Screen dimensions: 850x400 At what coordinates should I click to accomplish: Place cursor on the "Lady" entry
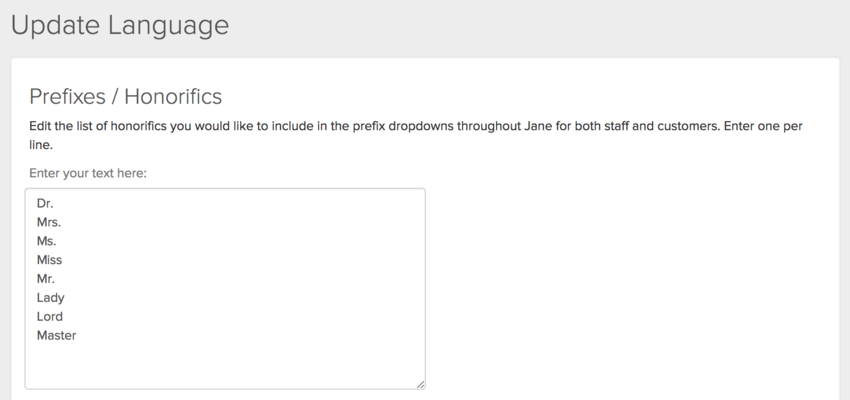[50, 298]
